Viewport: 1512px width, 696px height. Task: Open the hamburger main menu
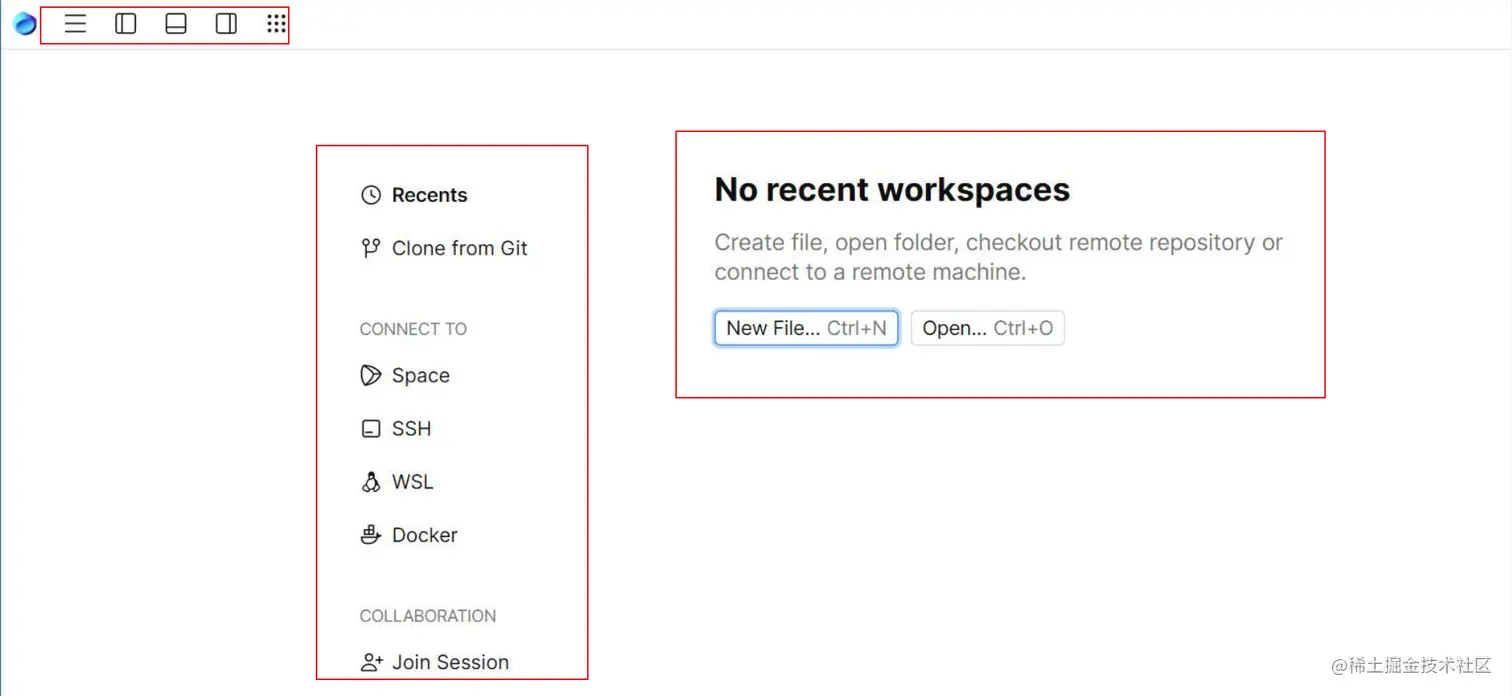click(x=75, y=24)
